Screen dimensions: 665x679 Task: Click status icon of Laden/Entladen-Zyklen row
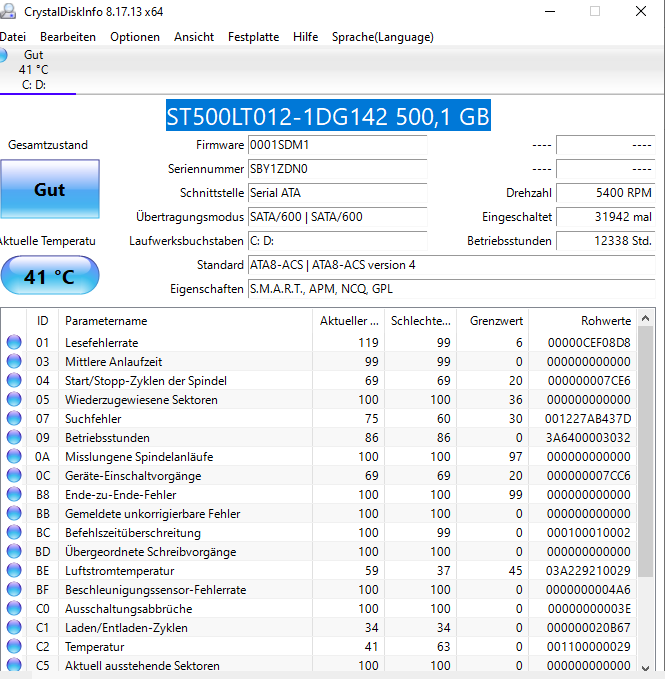tap(14, 627)
